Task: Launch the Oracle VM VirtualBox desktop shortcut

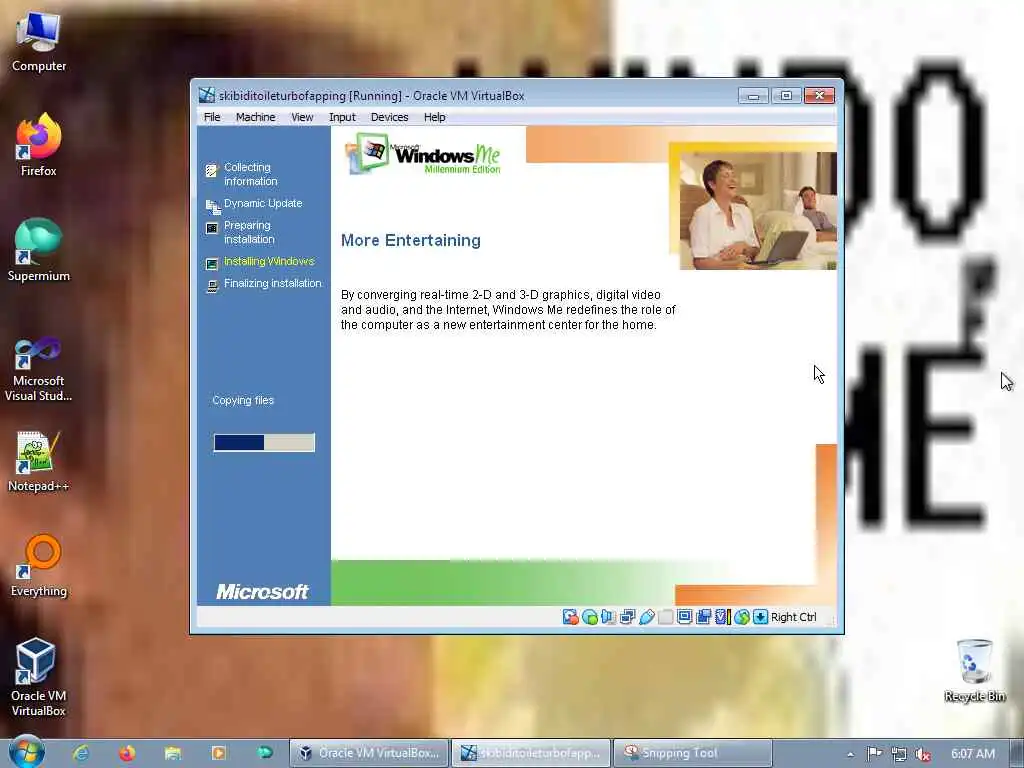Action: (39, 677)
